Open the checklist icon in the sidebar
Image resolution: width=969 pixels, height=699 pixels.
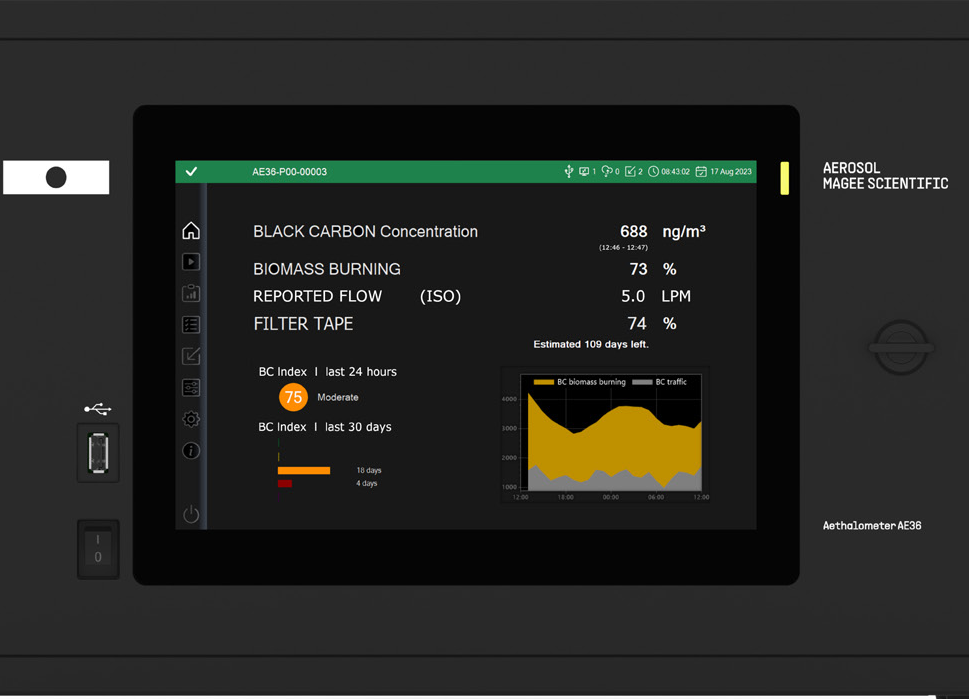[x=191, y=325]
